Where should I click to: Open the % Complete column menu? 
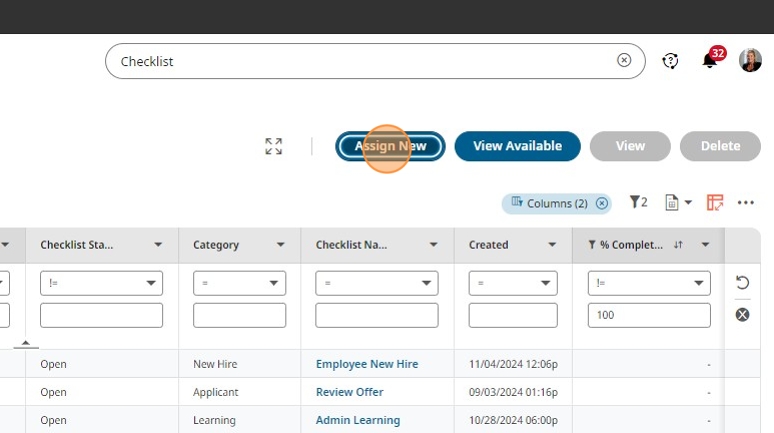pos(705,245)
